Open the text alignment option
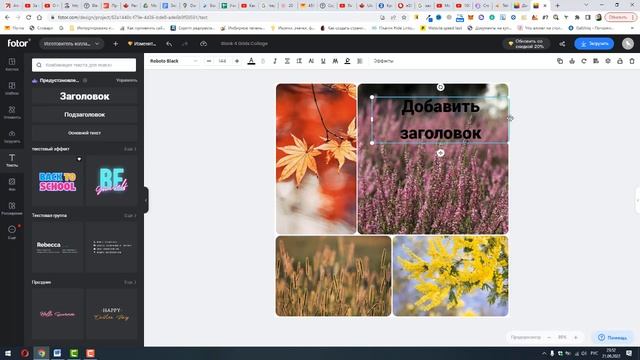The height and width of the screenshot is (360, 640). (287, 61)
